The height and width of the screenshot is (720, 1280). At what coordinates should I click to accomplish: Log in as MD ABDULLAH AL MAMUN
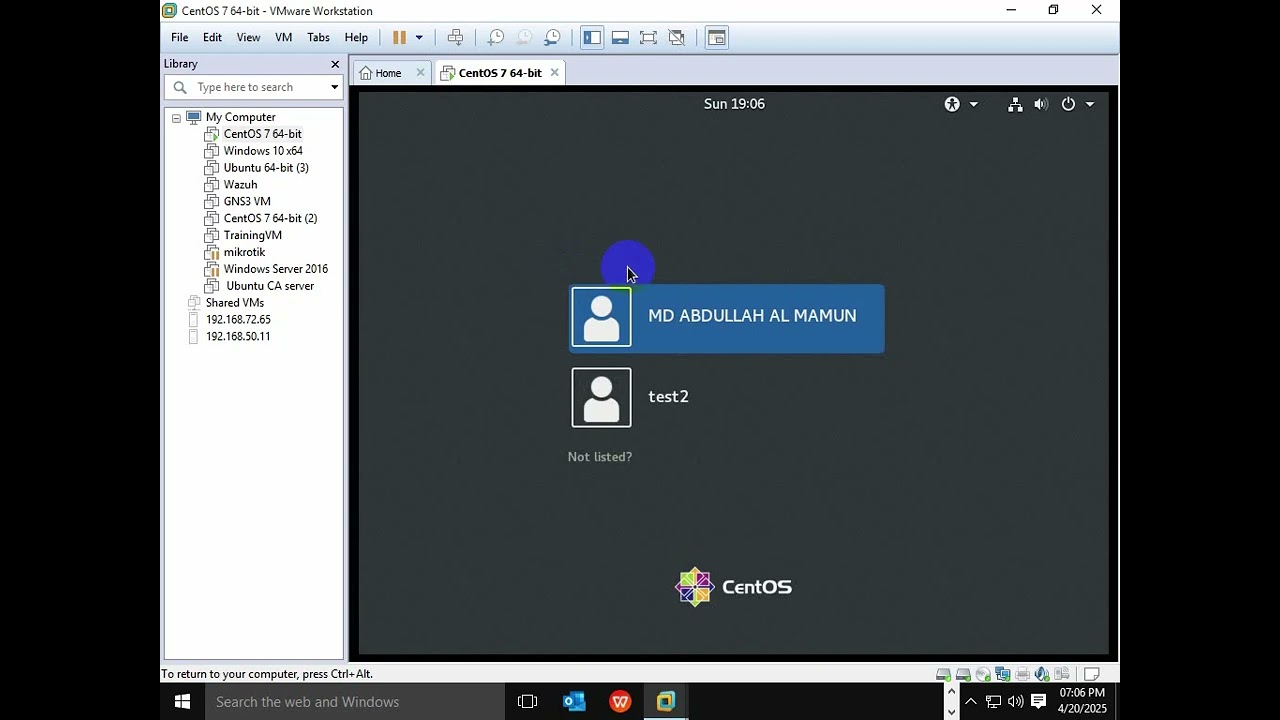[x=727, y=318]
